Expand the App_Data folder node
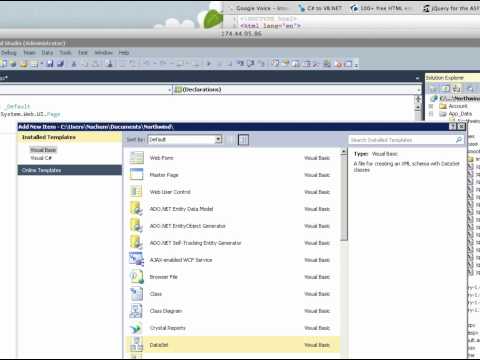The width and height of the screenshot is (480, 360). [x=431, y=114]
